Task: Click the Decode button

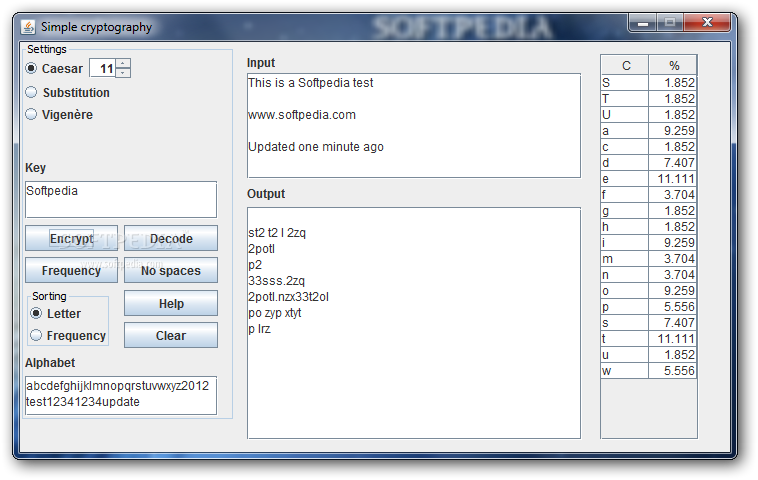Action: tap(171, 238)
